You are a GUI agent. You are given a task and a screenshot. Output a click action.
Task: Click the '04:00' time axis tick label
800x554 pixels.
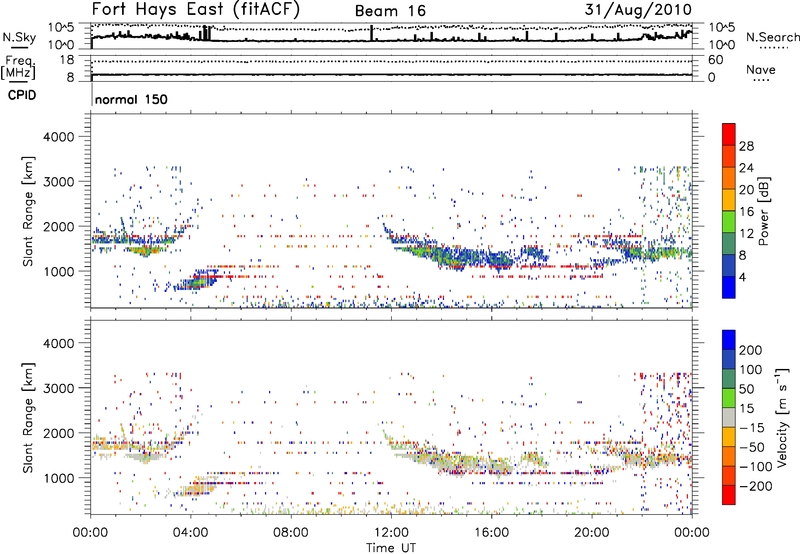click(x=191, y=533)
